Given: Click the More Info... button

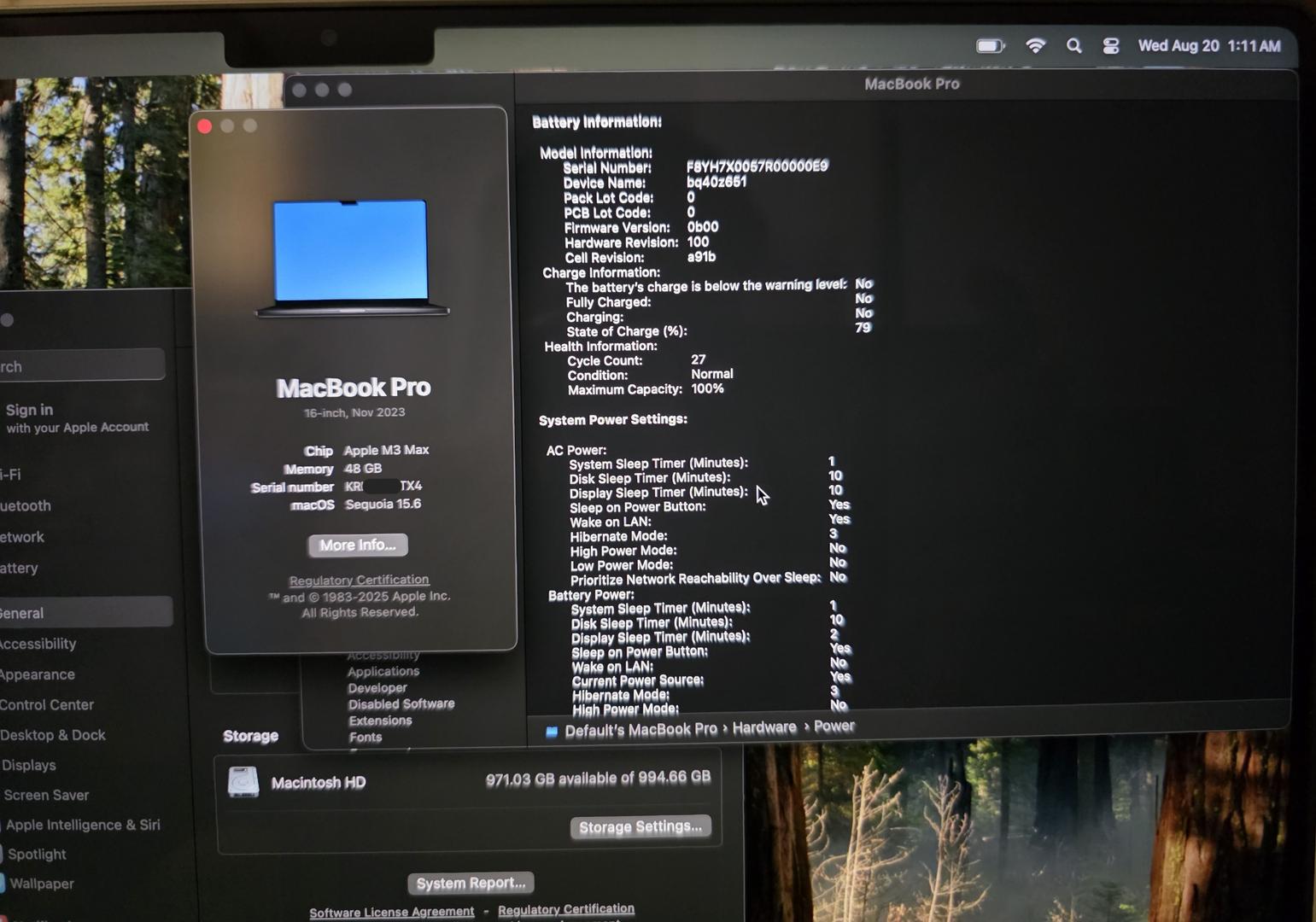Looking at the screenshot, I should [358, 545].
